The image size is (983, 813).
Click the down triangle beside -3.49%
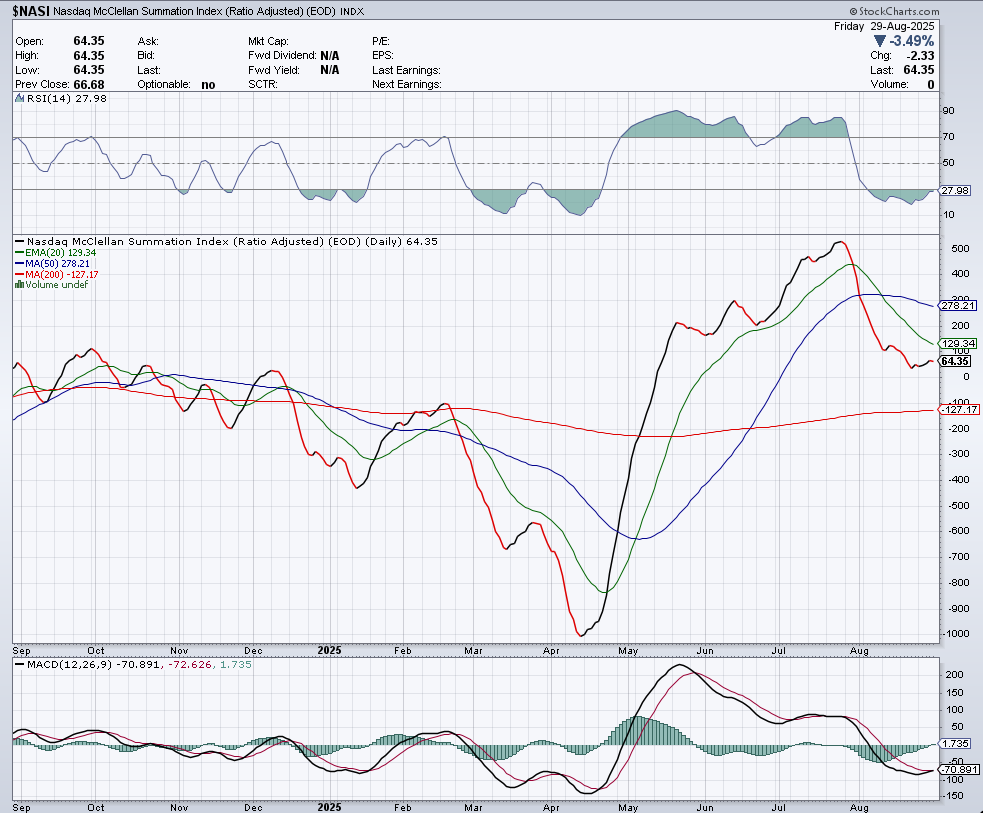880,41
